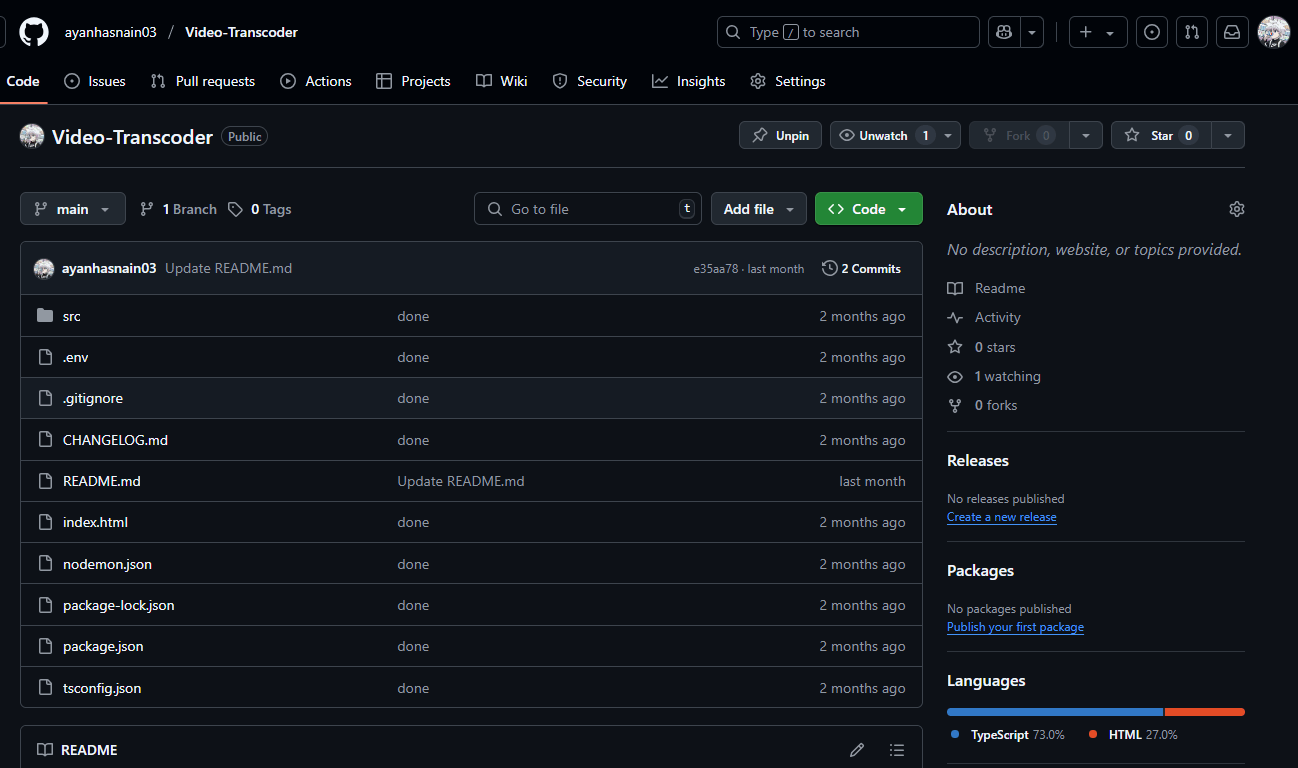Screen dimensions: 1298x768
Task: Switch to the Projects tab
Action: coord(414,81)
